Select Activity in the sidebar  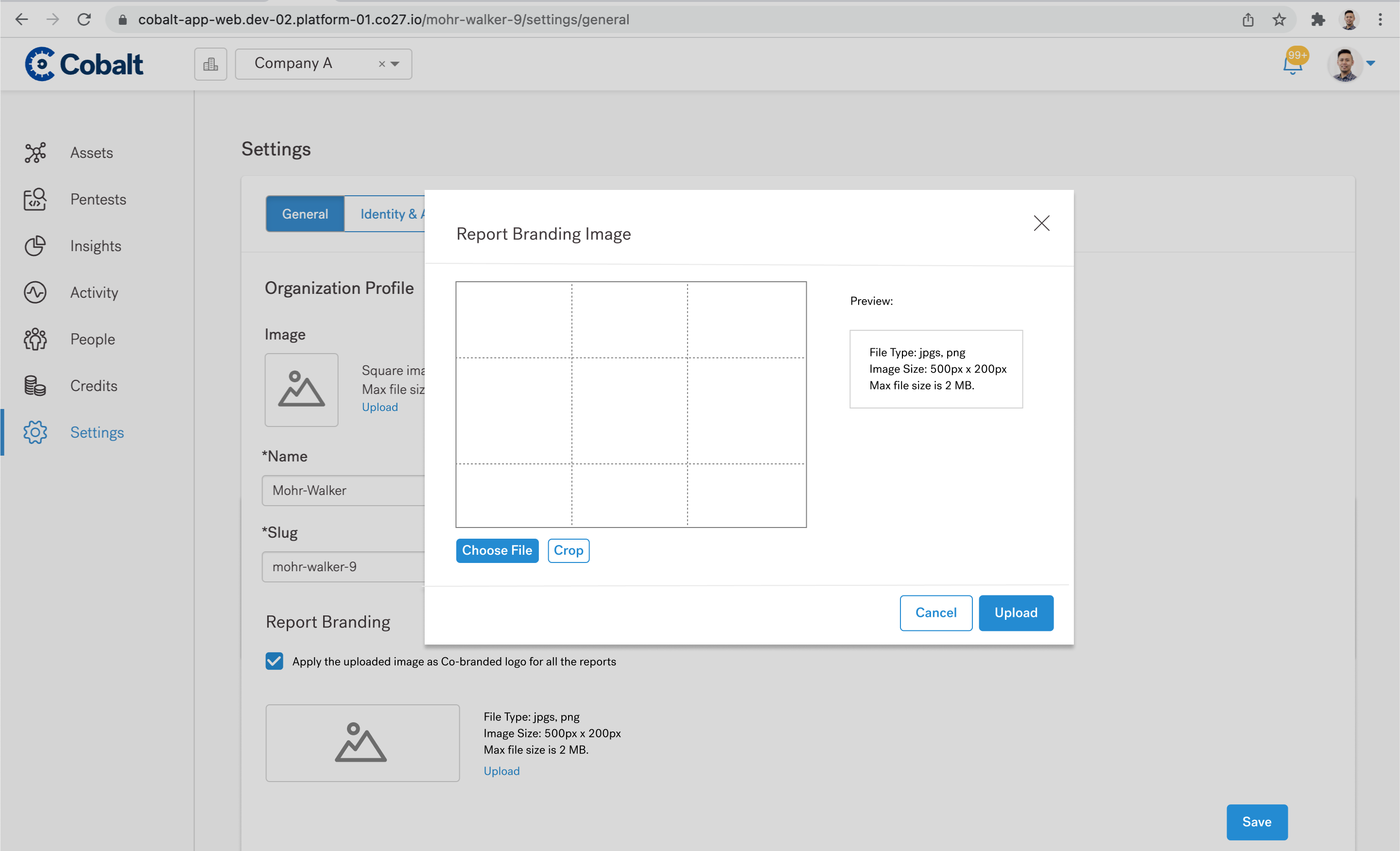click(94, 292)
